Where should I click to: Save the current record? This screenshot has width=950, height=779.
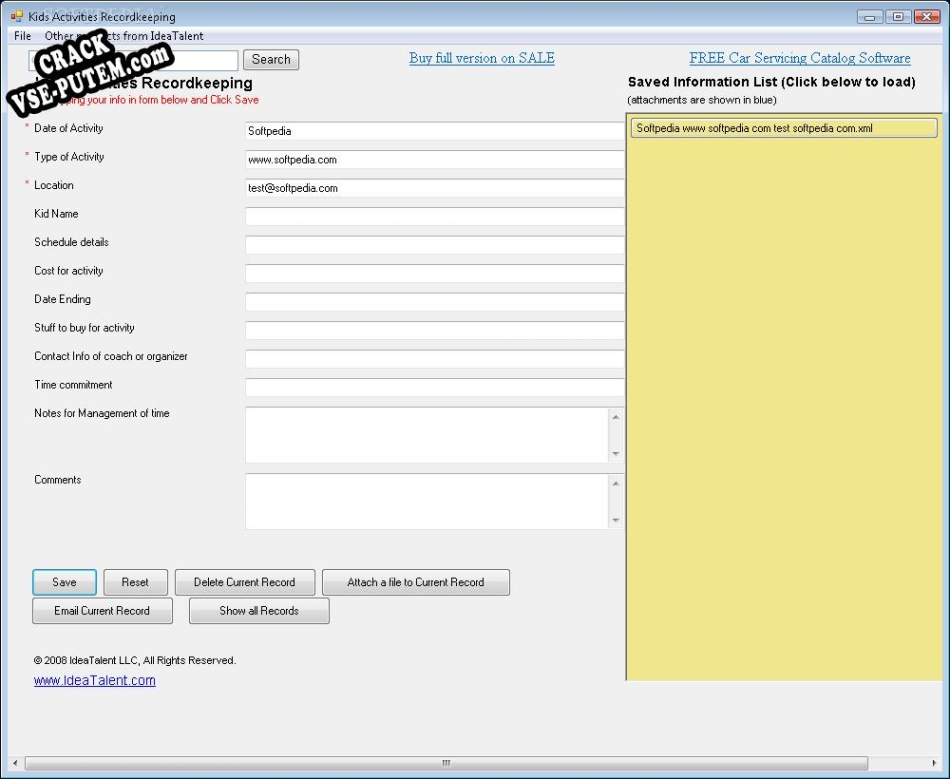tap(64, 582)
